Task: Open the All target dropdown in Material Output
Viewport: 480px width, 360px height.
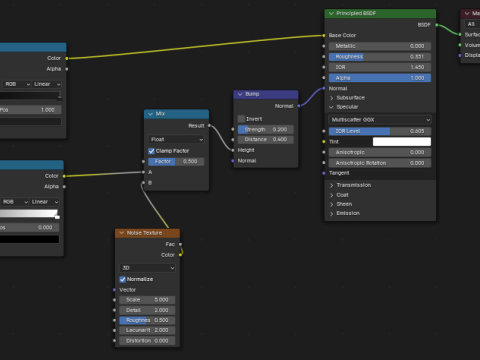Action: 472,24
